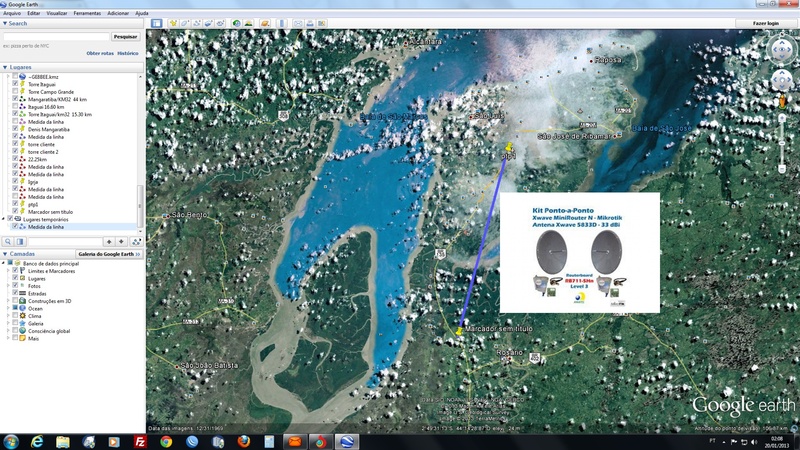Image resolution: width=800 pixels, height=450 pixels.
Task: Click the Places panel view toggle icon
Action: [x=20, y=242]
